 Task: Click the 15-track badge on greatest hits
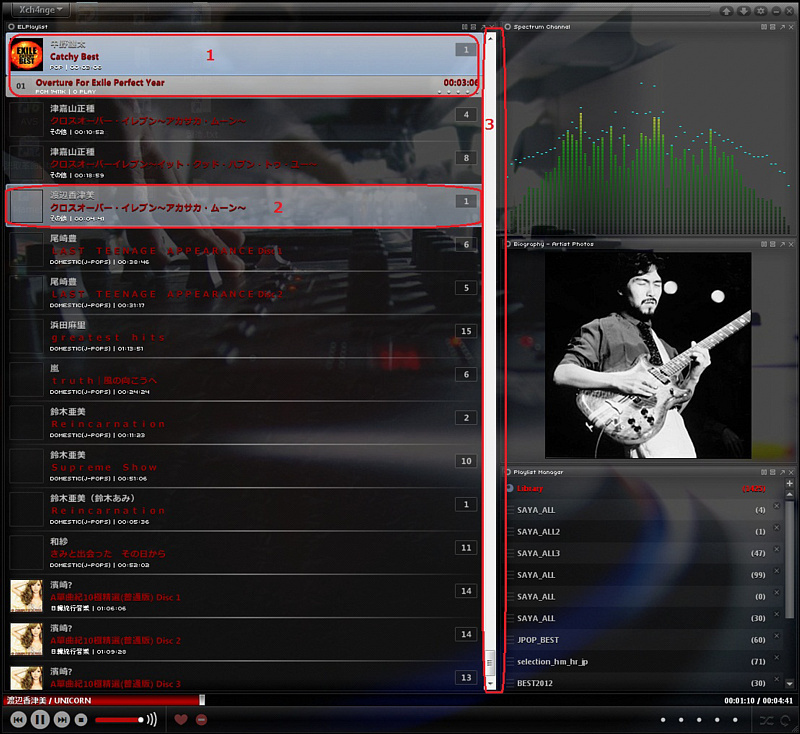[466, 331]
